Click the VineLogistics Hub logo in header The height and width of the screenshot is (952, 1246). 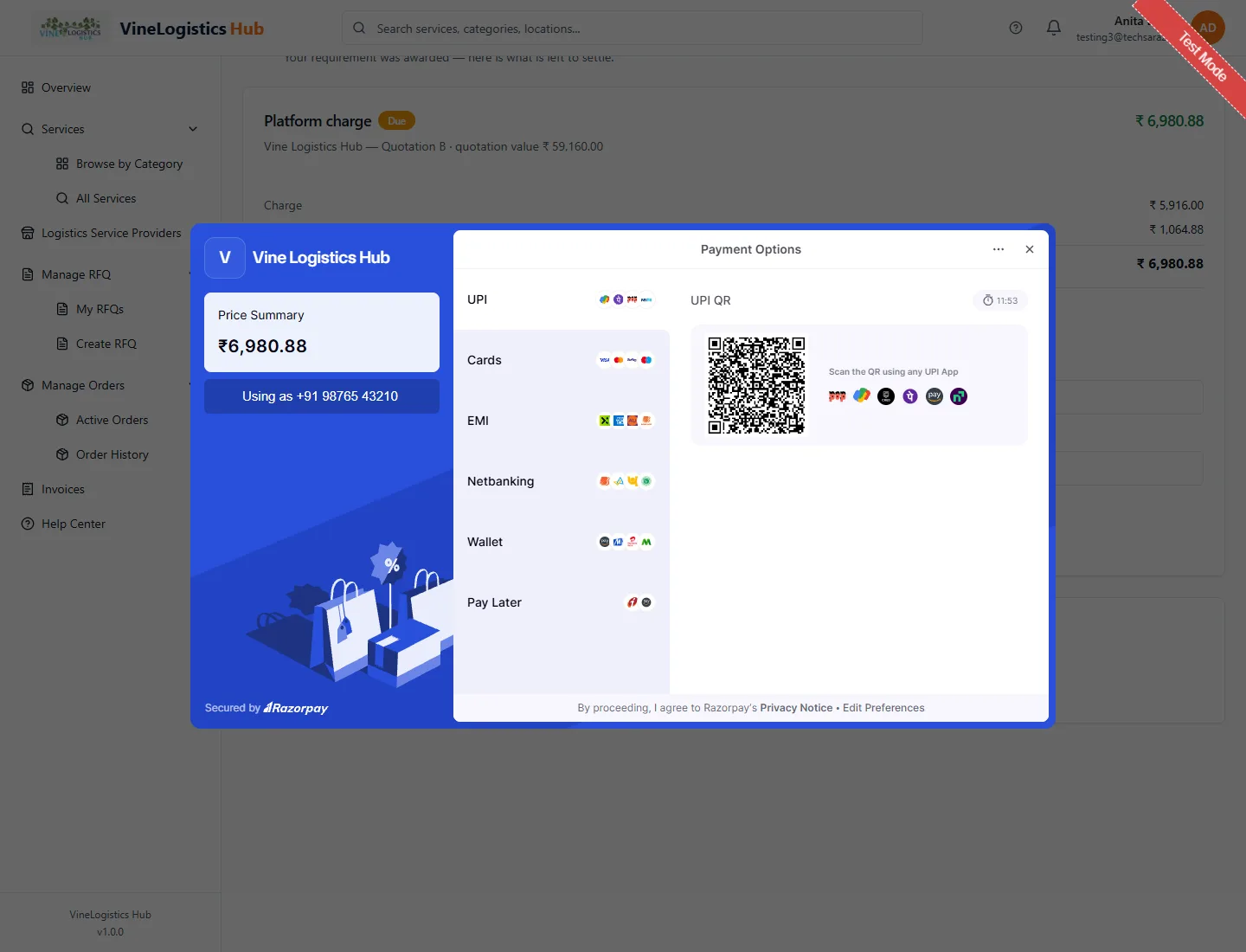[x=71, y=29]
